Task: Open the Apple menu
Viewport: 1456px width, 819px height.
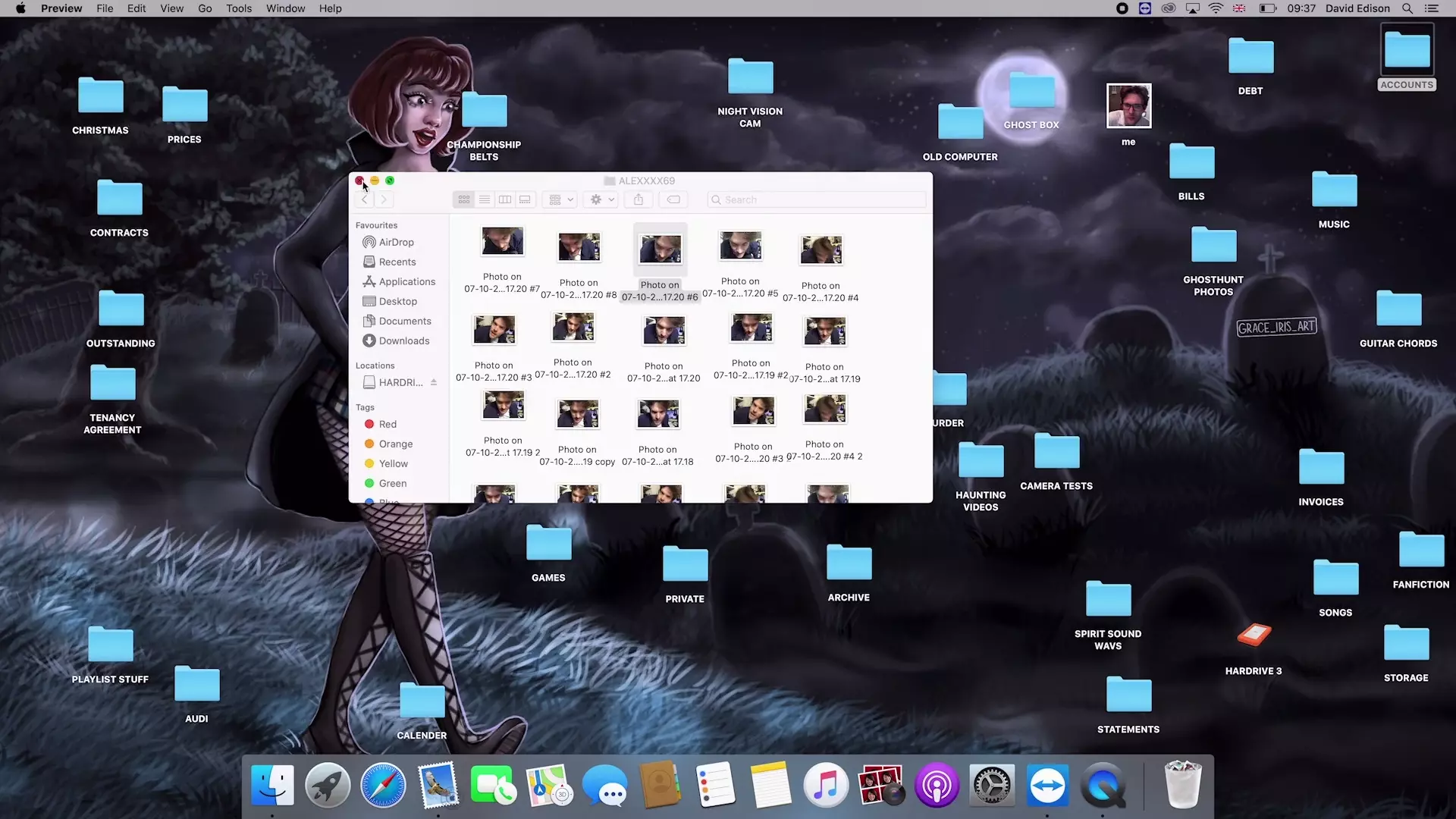Action: (x=20, y=8)
